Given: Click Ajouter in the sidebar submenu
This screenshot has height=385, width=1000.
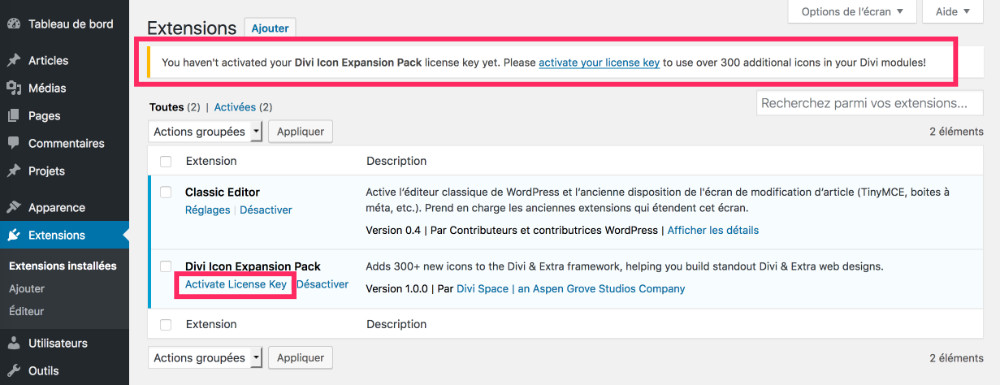Looking at the screenshot, I should pyautogui.click(x=27, y=289).
